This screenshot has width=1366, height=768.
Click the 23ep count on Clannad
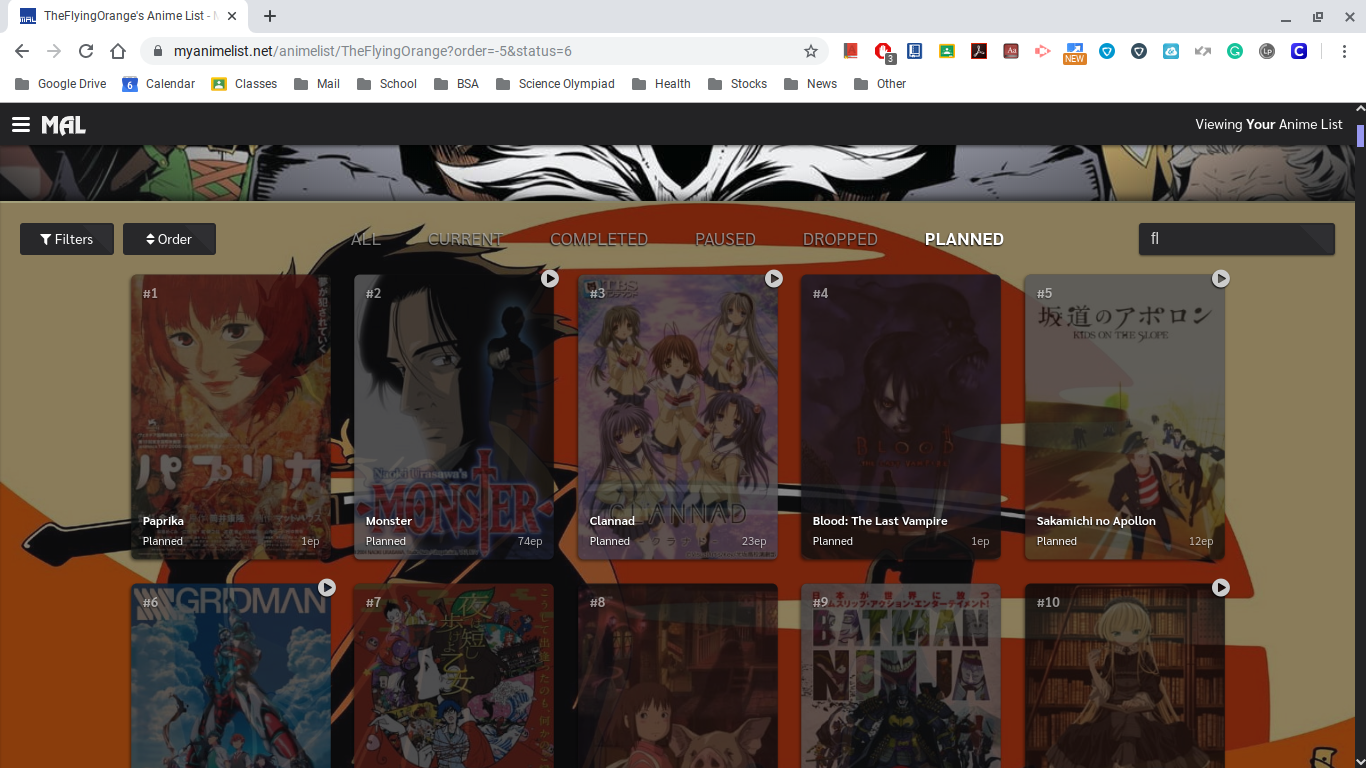pyautogui.click(x=754, y=541)
